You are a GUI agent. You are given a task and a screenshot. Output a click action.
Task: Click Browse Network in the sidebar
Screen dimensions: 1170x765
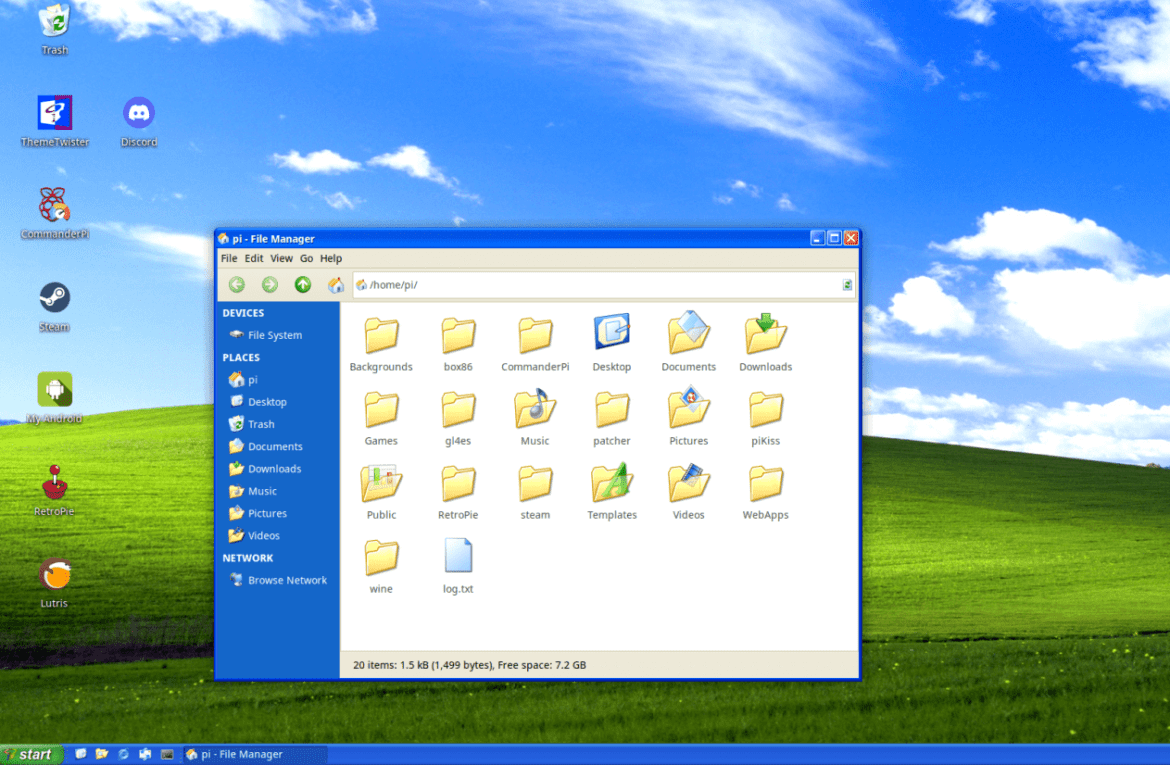(x=285, y=579)
